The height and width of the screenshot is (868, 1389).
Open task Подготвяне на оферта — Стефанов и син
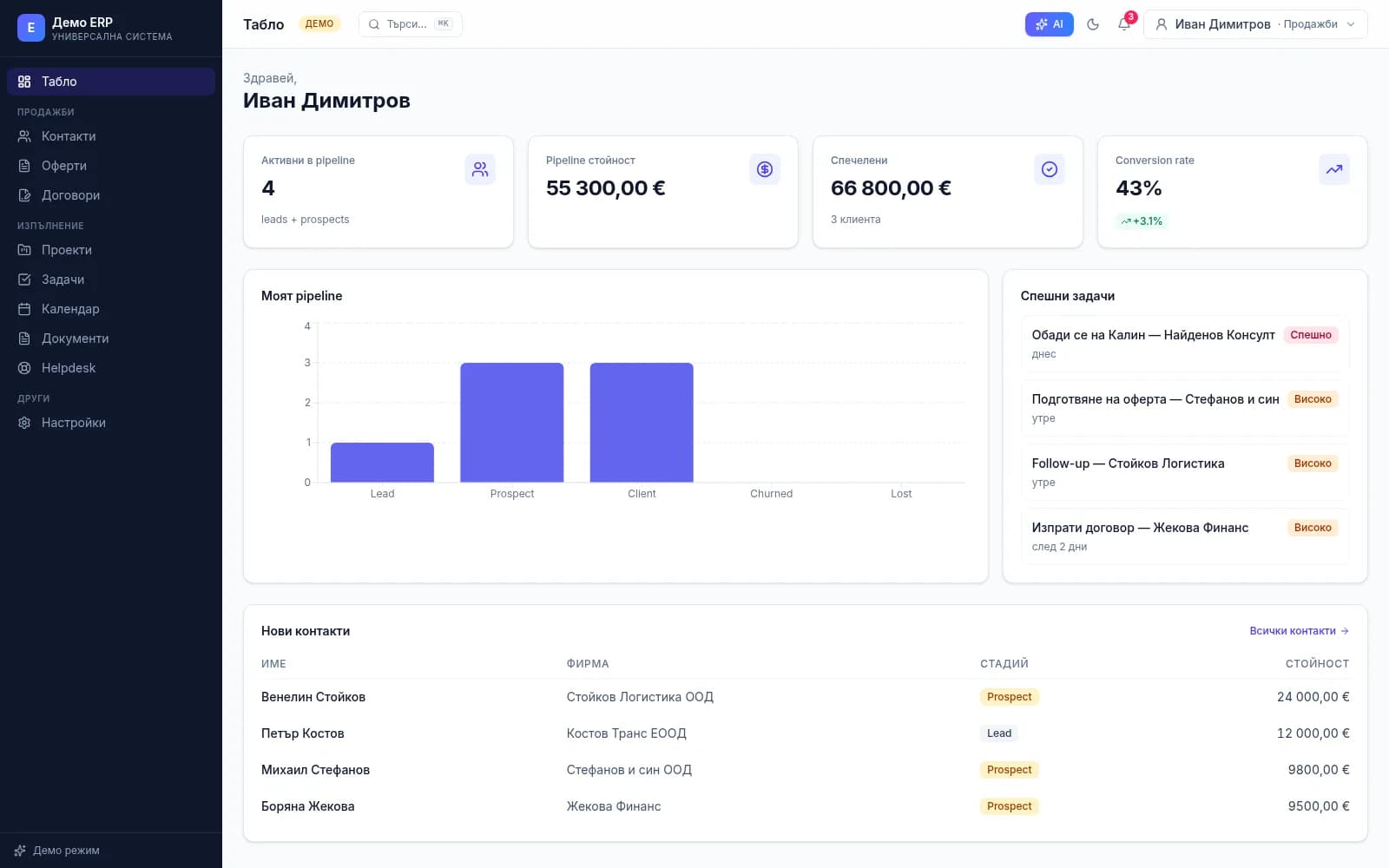click(1185, 408)
